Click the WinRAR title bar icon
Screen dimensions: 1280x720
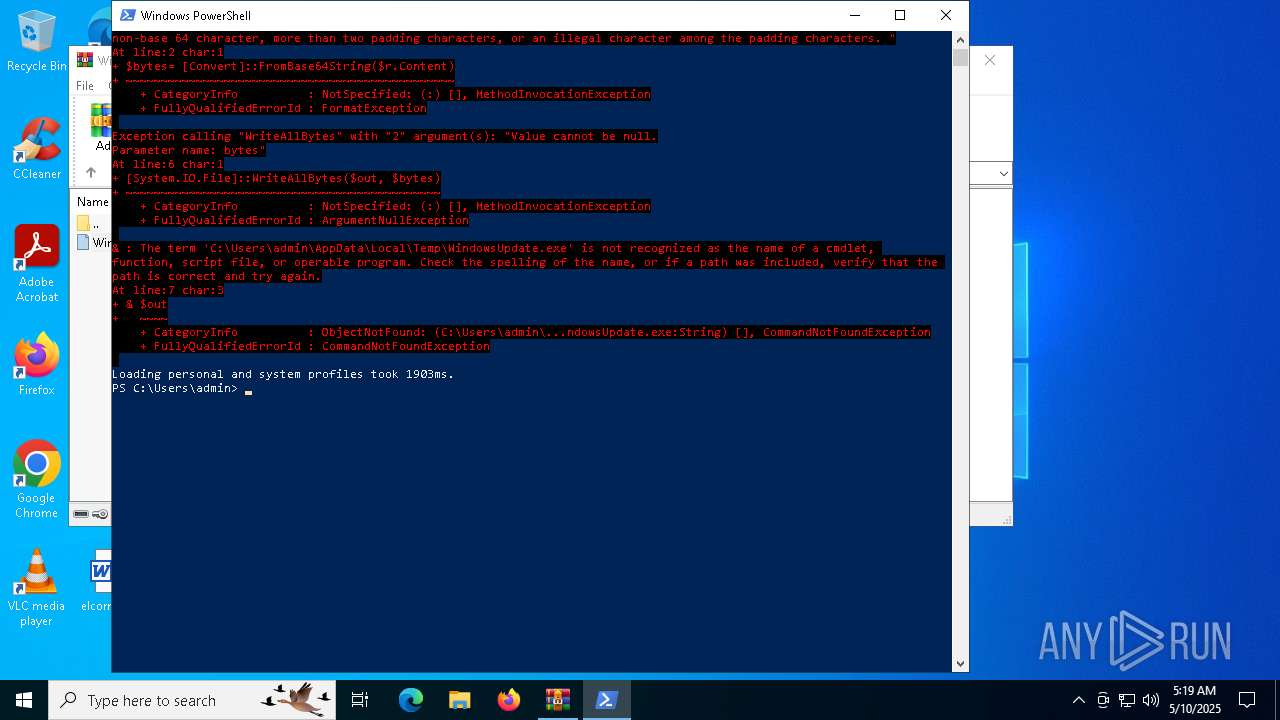click(84, 60)
